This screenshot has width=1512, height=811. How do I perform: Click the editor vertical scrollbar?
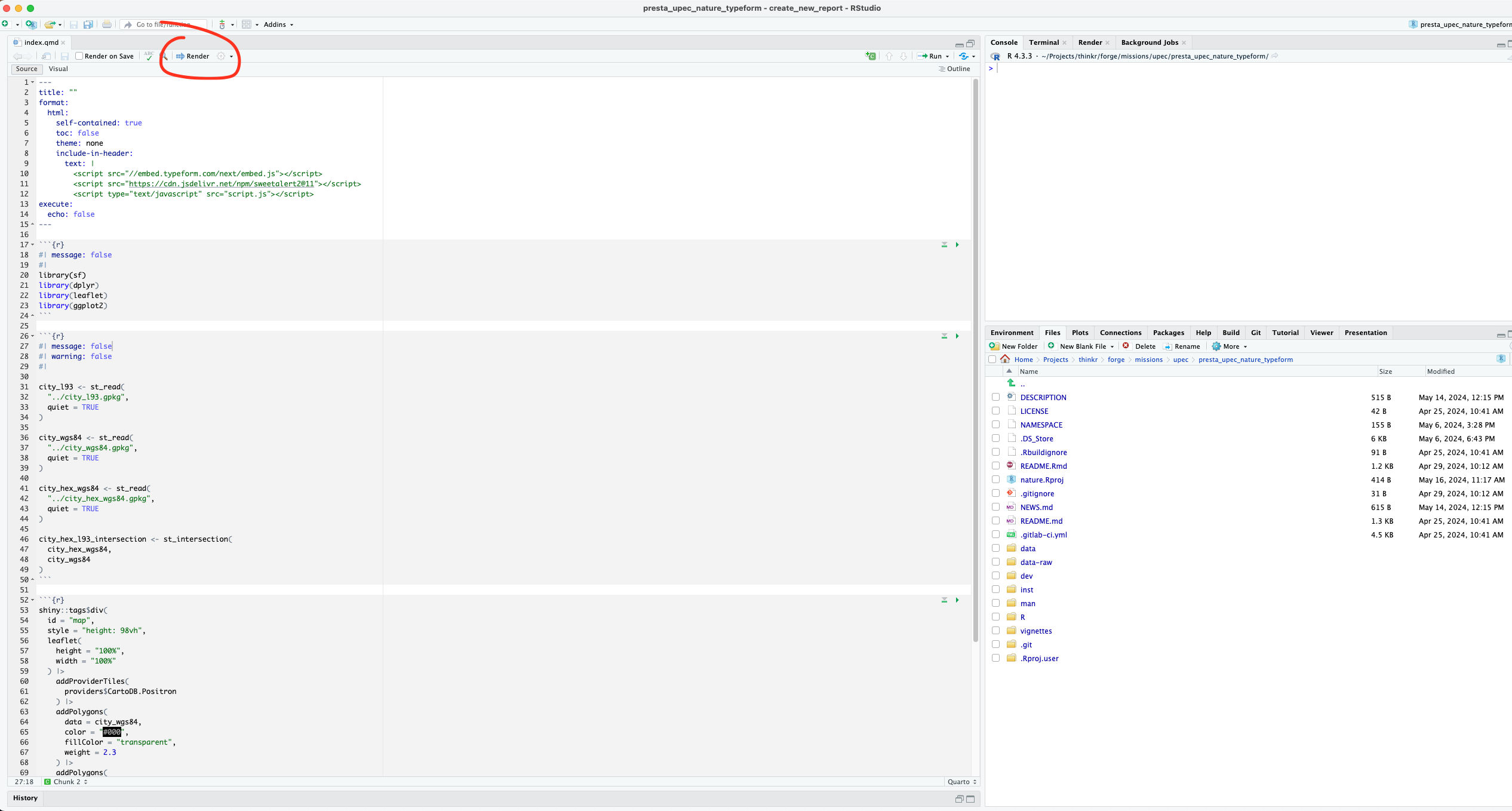976,360
